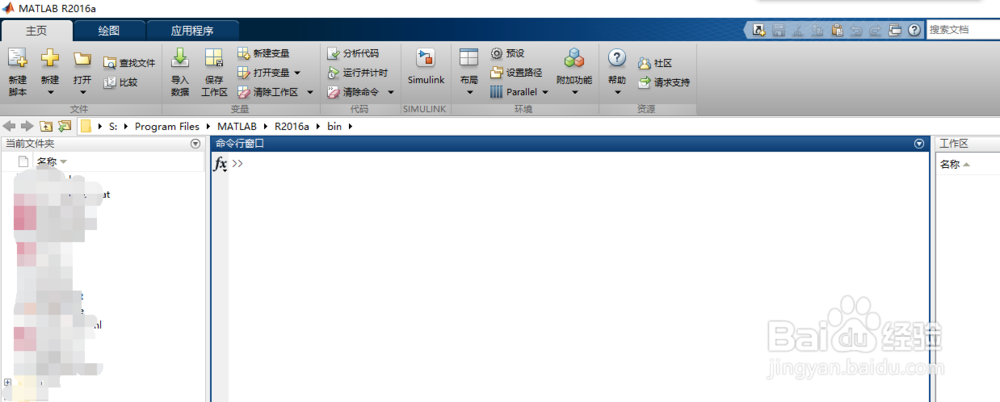Launch Simulink from the toolbar

(425, 66)
